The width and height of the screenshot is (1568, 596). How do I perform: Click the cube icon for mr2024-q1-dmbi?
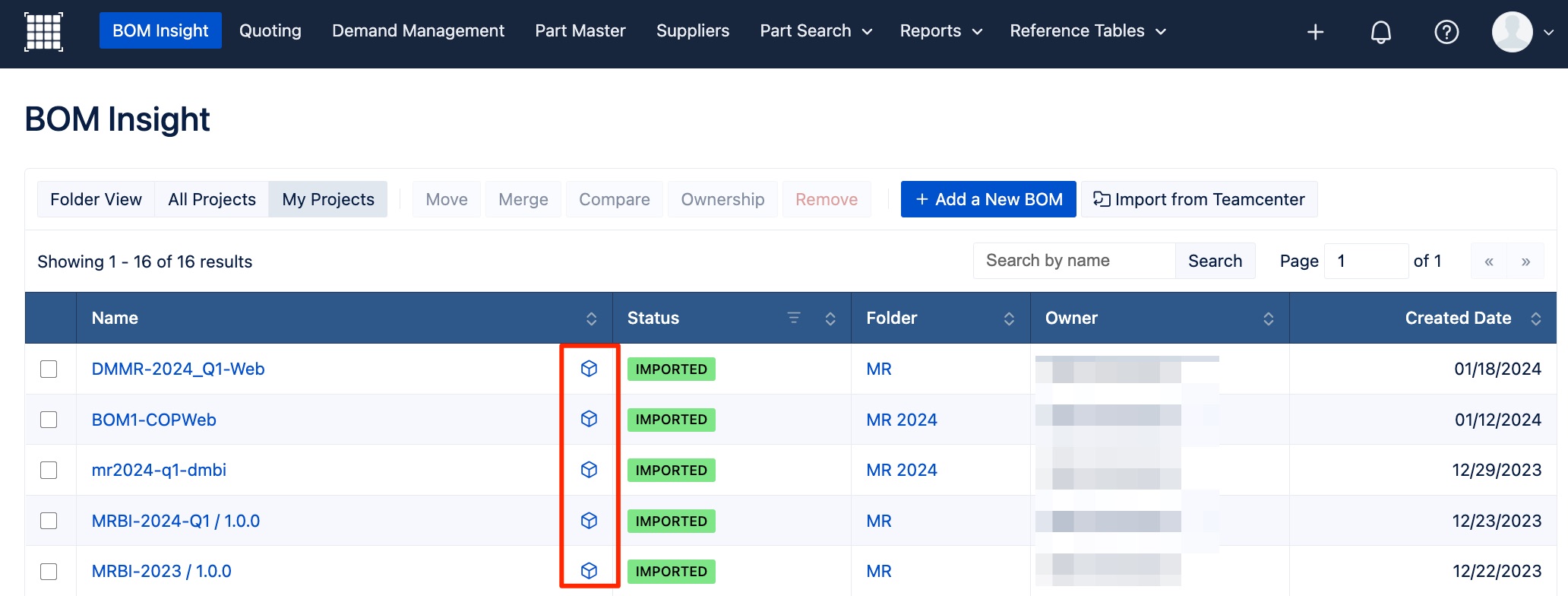coord(589,470)
